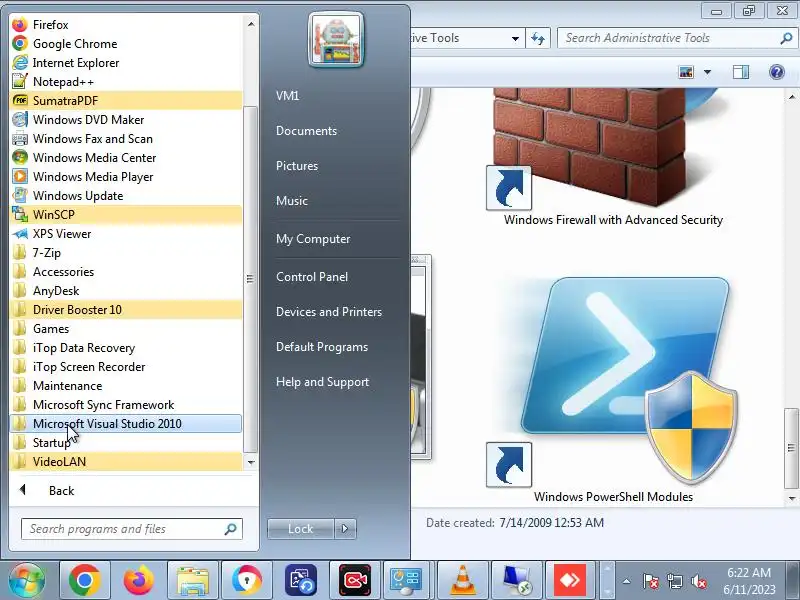The image size is (800, 600).
Task: Open XPS Viewer program
Action: (x=126, y=234)
